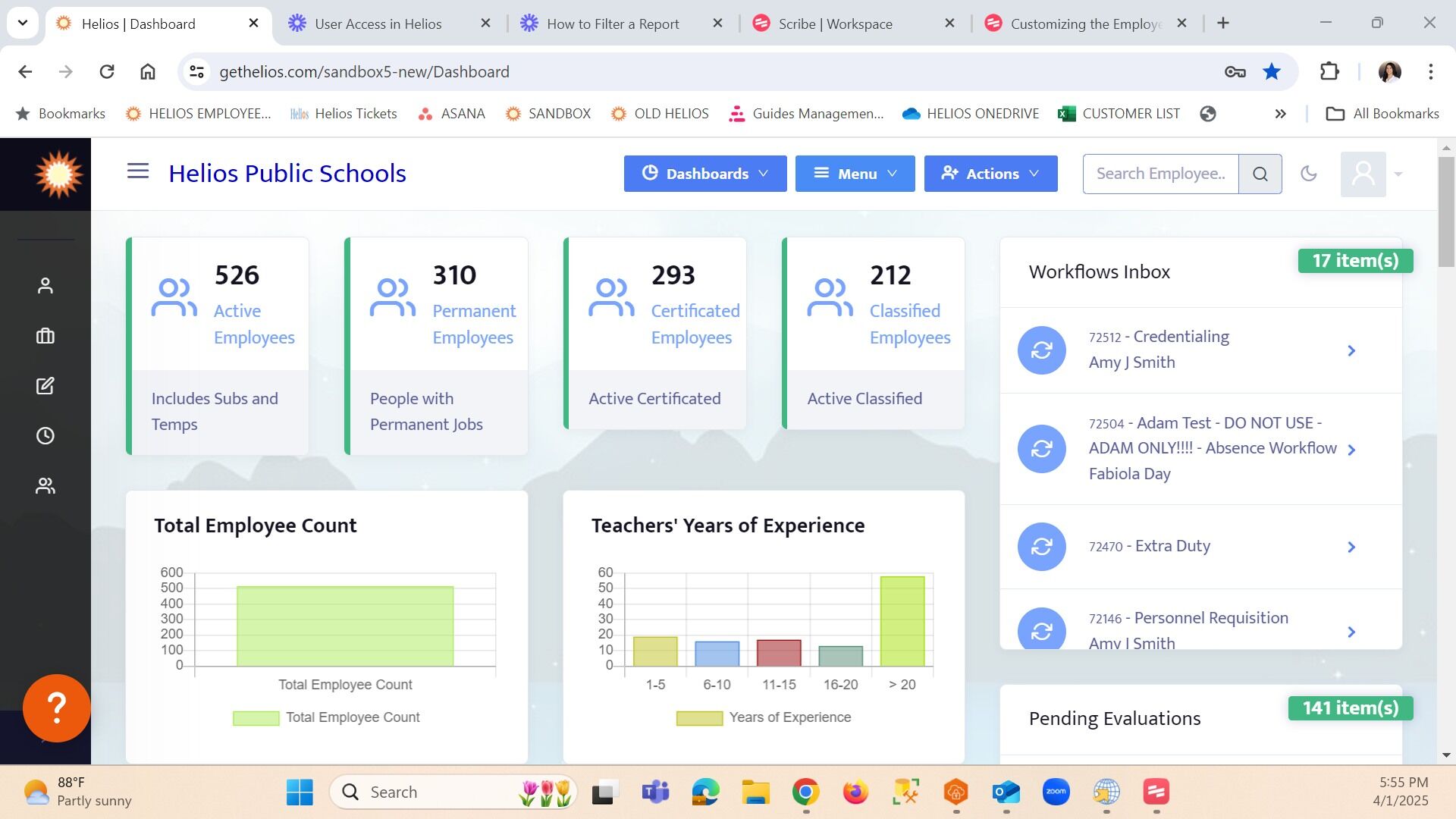Click the orange help question mark
The width and height of the screenshot is (1456, 819).
coord(57,708)
